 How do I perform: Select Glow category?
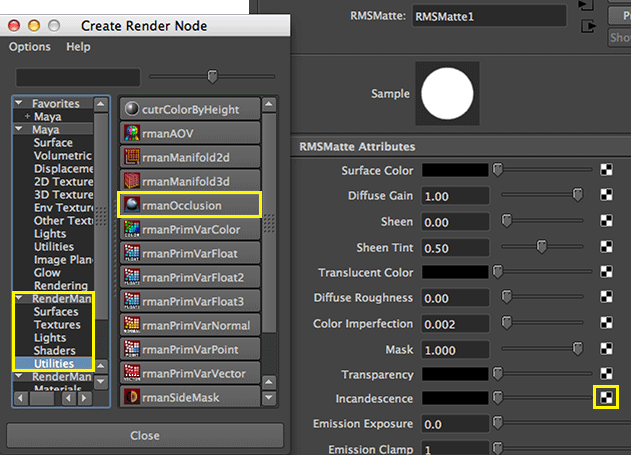pyautogui.click(x=47, y=273)
